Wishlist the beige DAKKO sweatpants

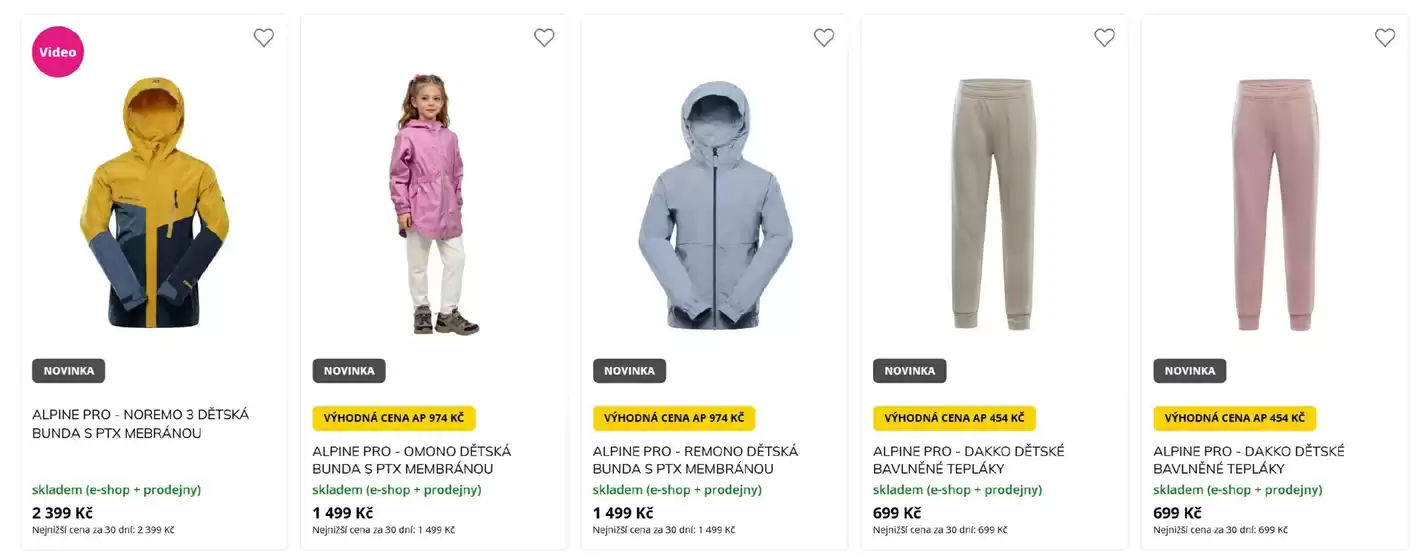(x=1104, y=38)
